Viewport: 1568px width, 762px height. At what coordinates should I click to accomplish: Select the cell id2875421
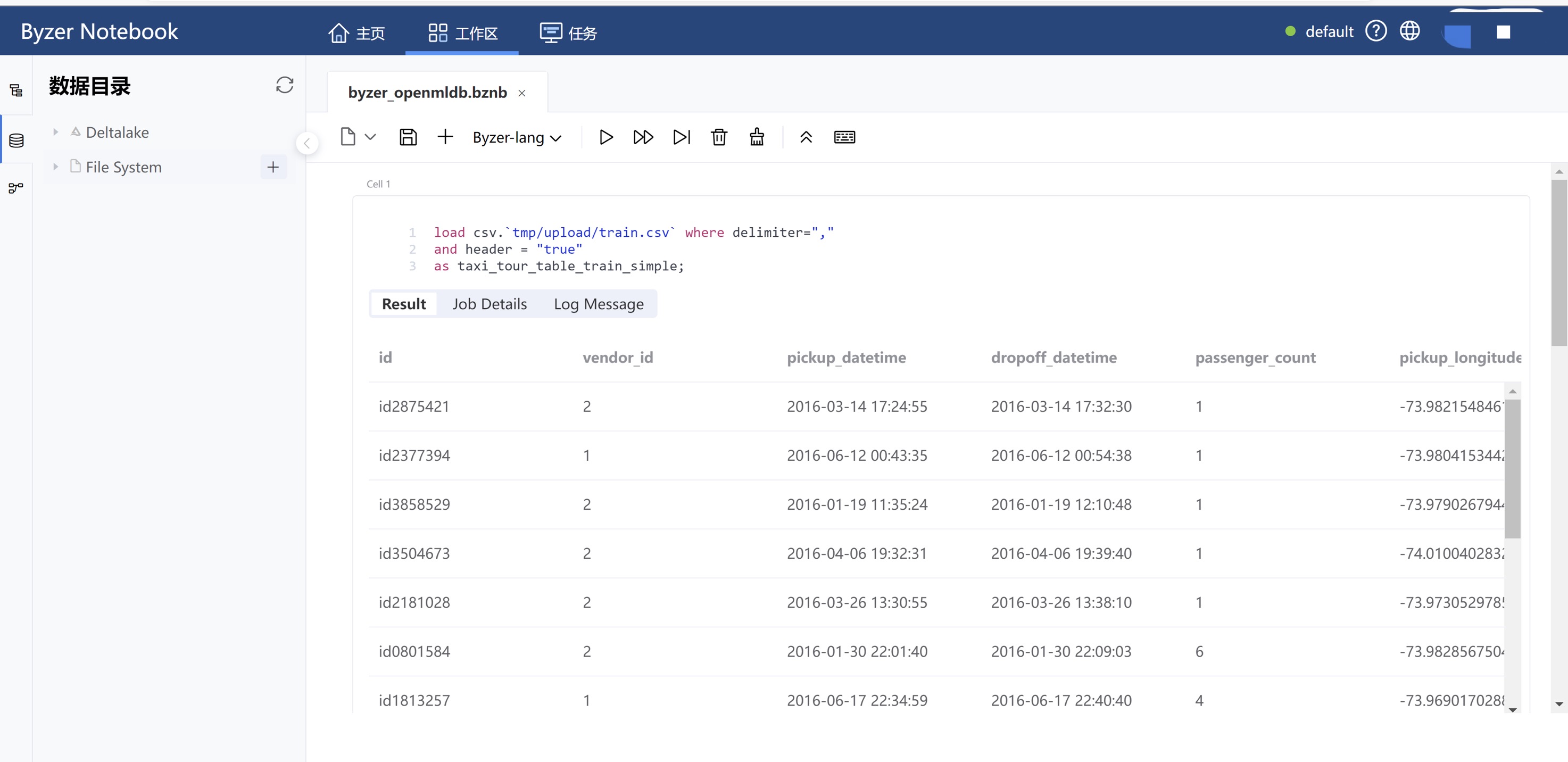(x=414, y=407)
